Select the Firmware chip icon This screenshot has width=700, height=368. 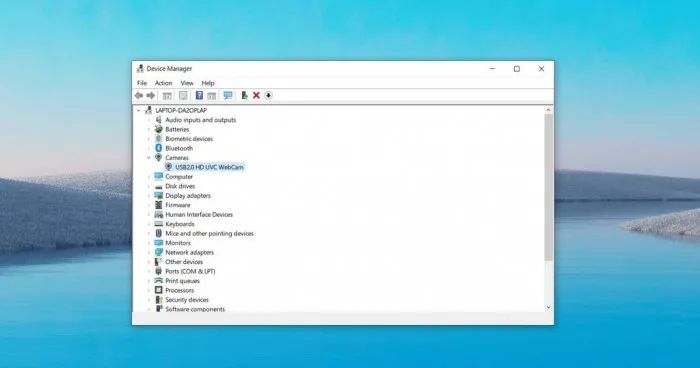pos(158,205)
